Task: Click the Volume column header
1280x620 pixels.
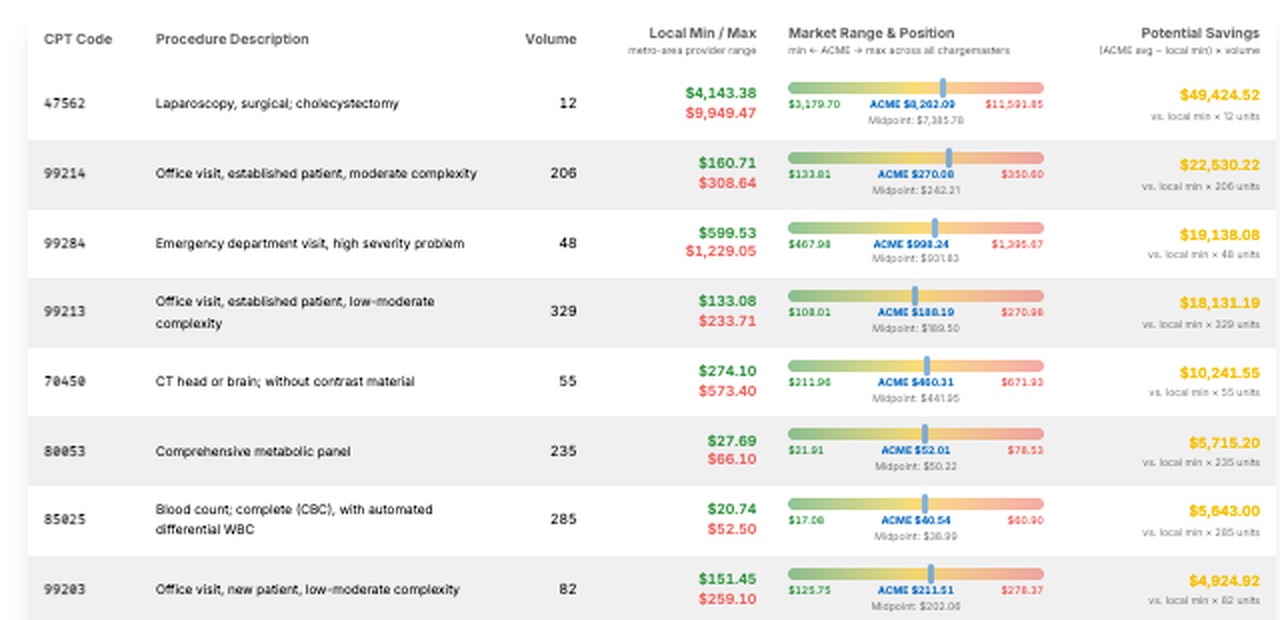Action: coord(551,39)
